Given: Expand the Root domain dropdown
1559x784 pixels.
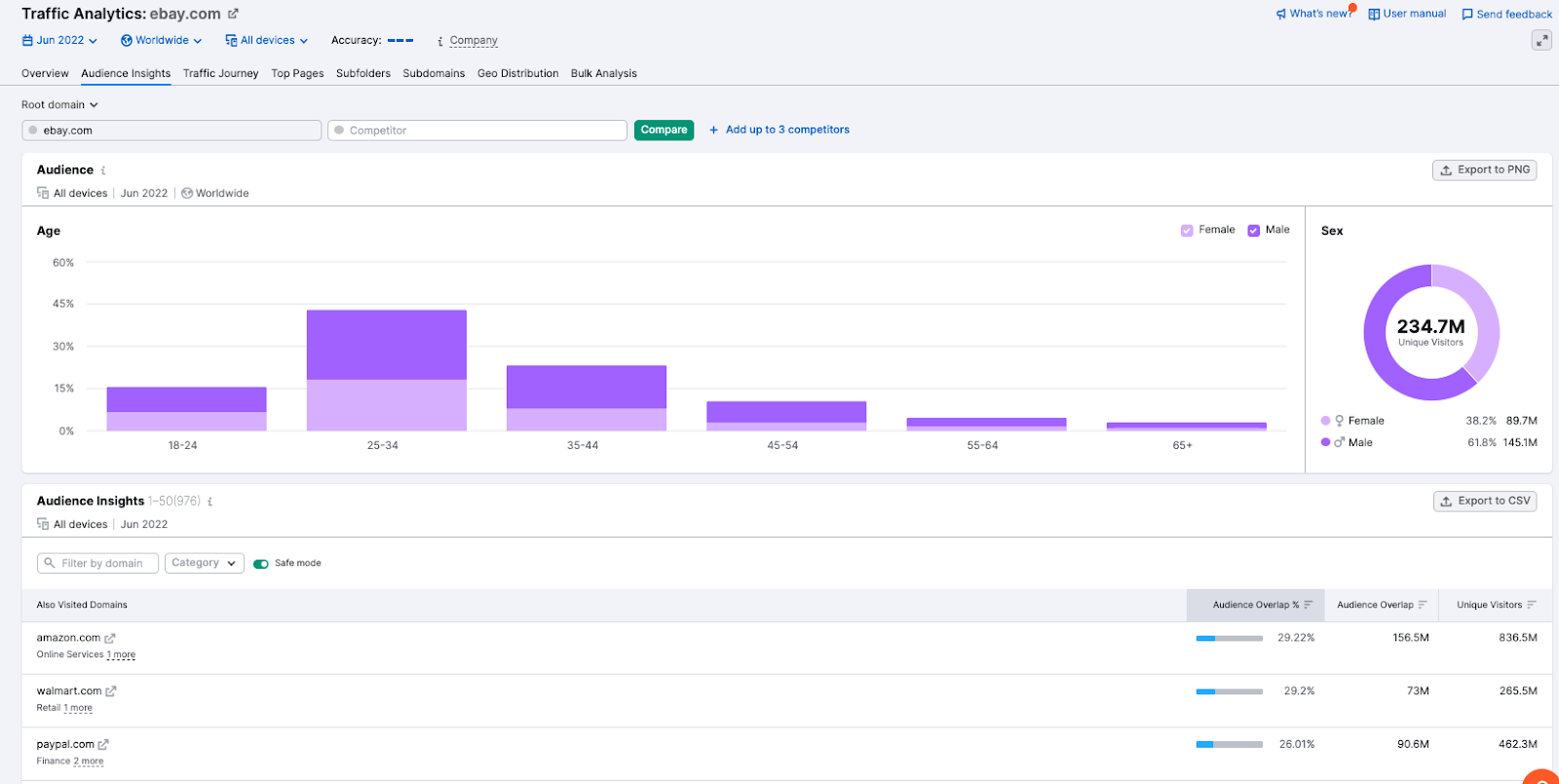Looking at the screenshot, I should click(x=60, y=105).
